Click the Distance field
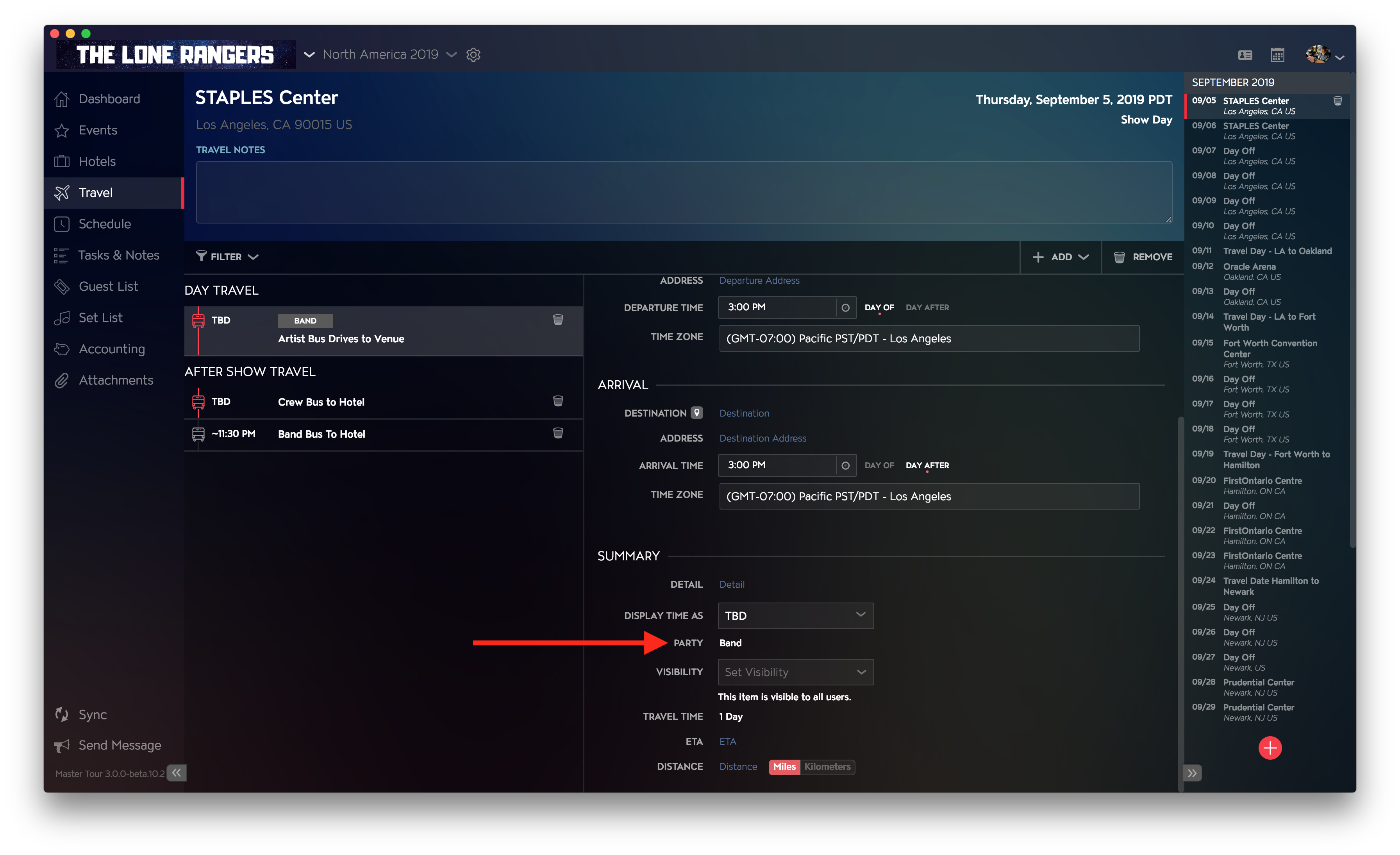1400x855 pixels. 738,766
